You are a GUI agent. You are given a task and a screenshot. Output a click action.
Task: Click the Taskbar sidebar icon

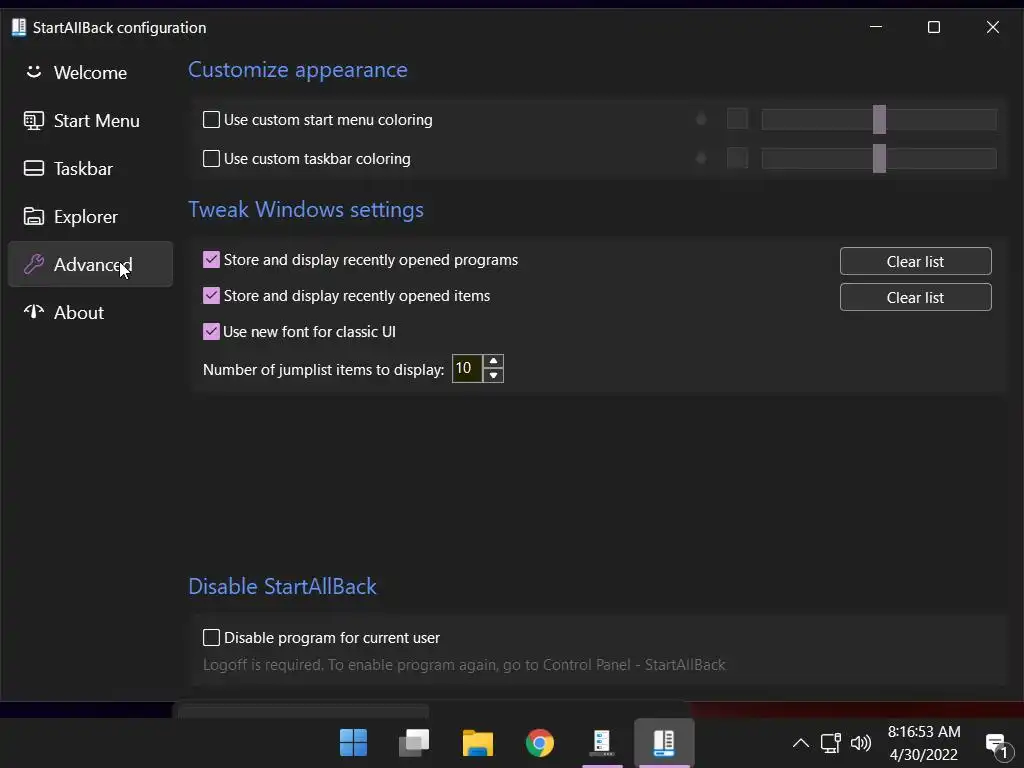33,168
